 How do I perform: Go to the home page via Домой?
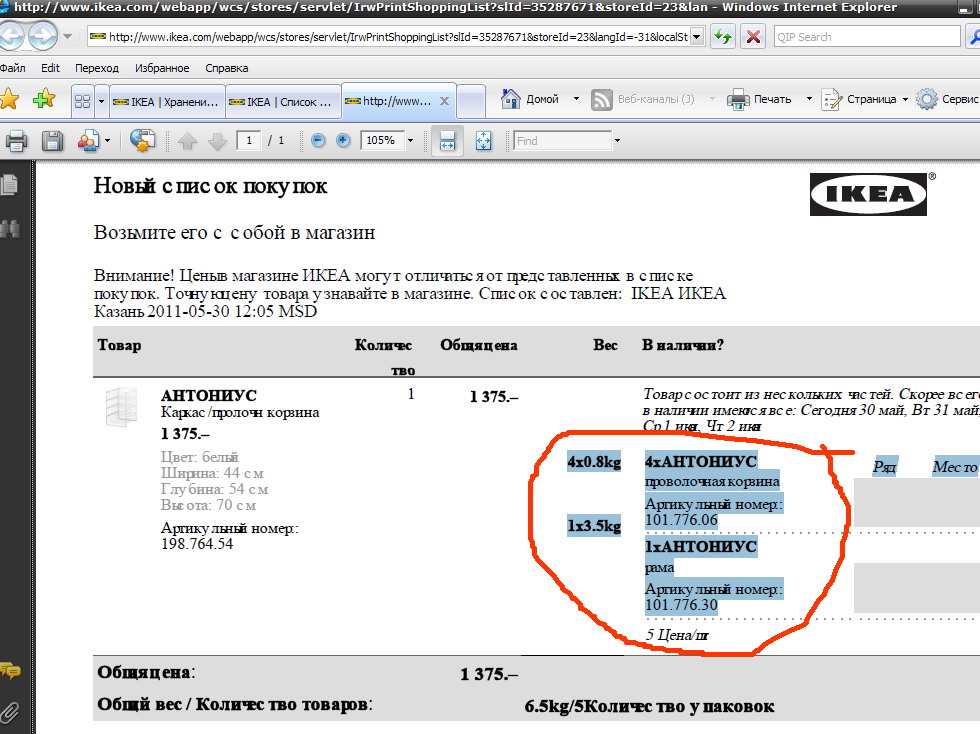click(x=530, y=99)
